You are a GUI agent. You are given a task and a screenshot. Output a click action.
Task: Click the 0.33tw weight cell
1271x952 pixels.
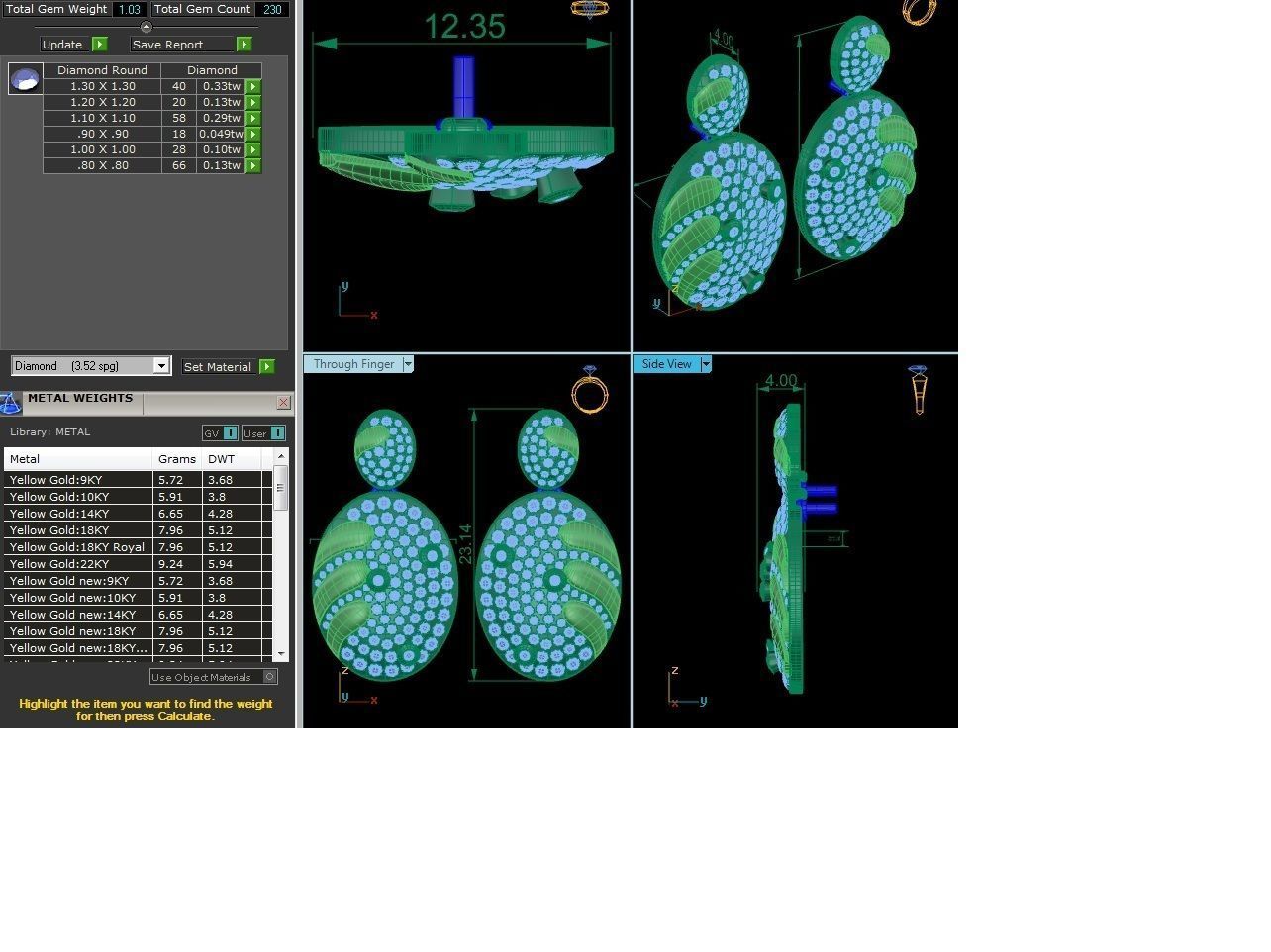click(x=221, y=87)
